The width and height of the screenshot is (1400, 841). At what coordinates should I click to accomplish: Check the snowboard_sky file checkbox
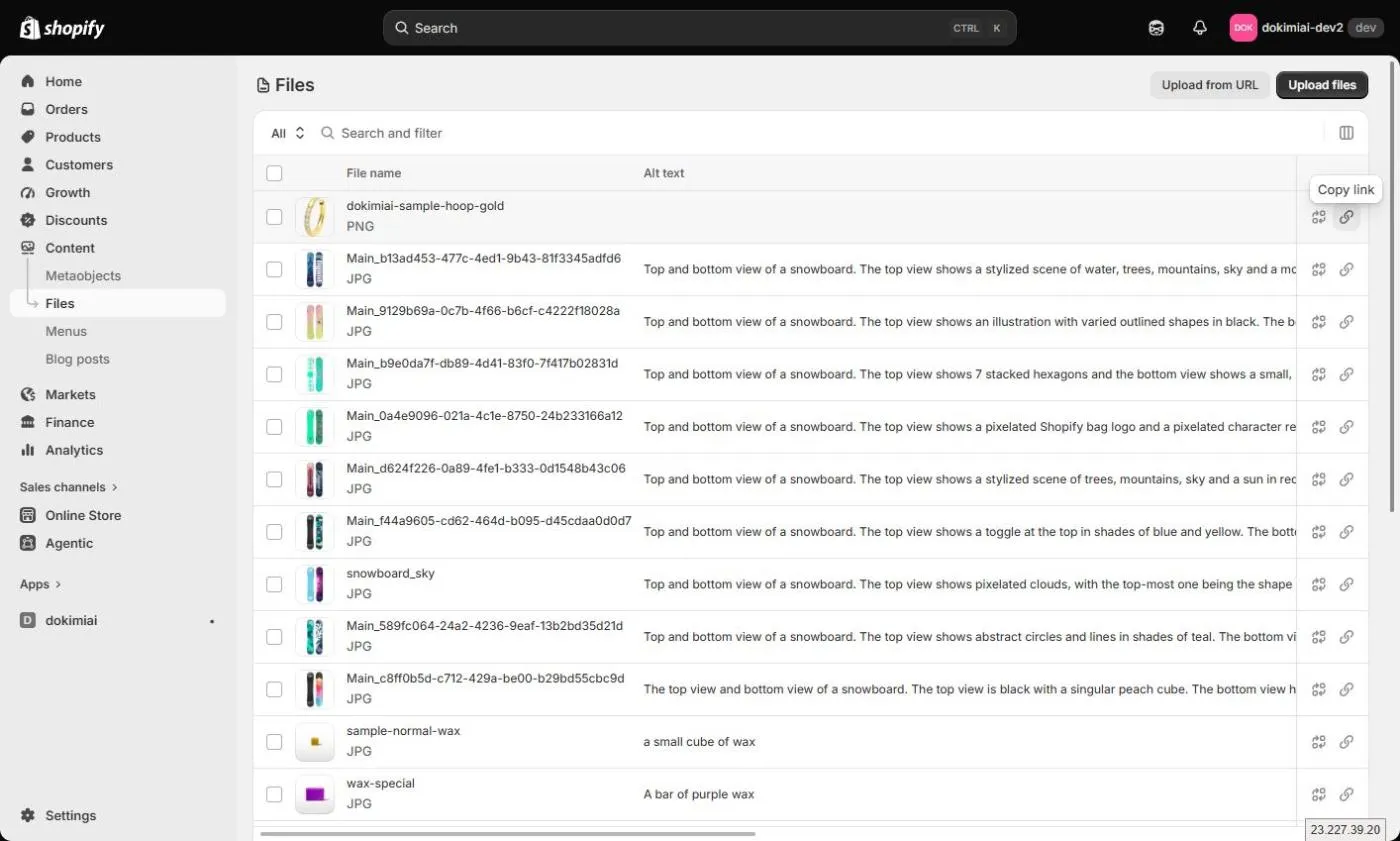pyautogui.click(x=274, y=584)
